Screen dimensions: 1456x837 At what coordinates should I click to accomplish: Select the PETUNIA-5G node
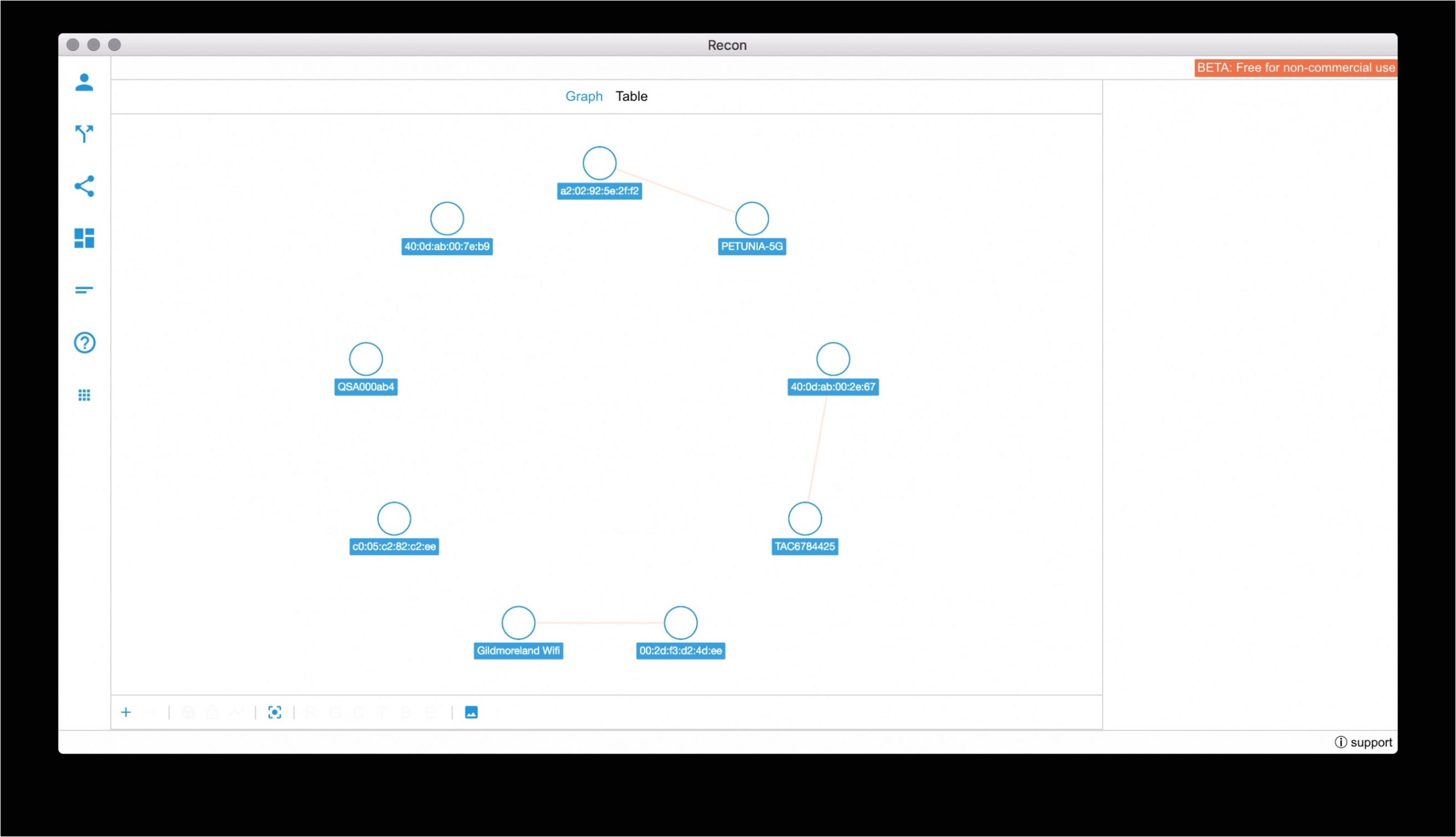tap(752, 219)
